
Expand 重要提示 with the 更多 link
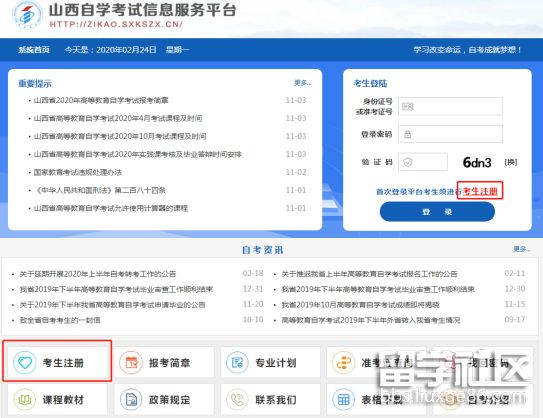[x=303, y=83]
